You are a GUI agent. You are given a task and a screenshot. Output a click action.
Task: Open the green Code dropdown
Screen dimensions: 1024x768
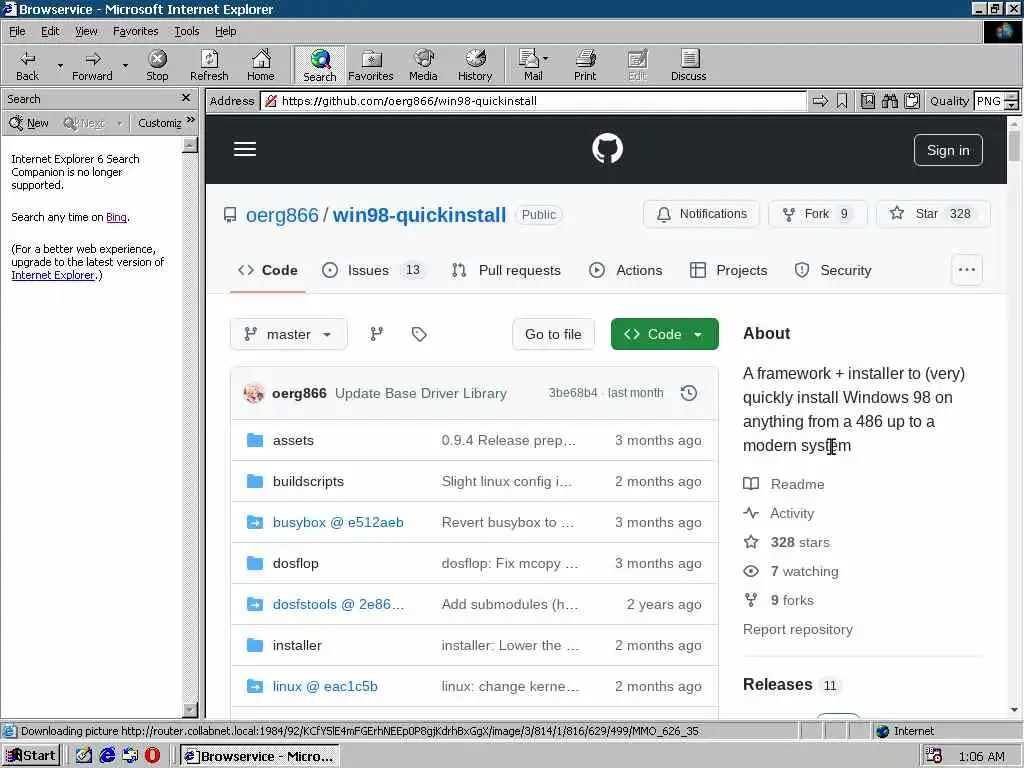coord(665,334)
